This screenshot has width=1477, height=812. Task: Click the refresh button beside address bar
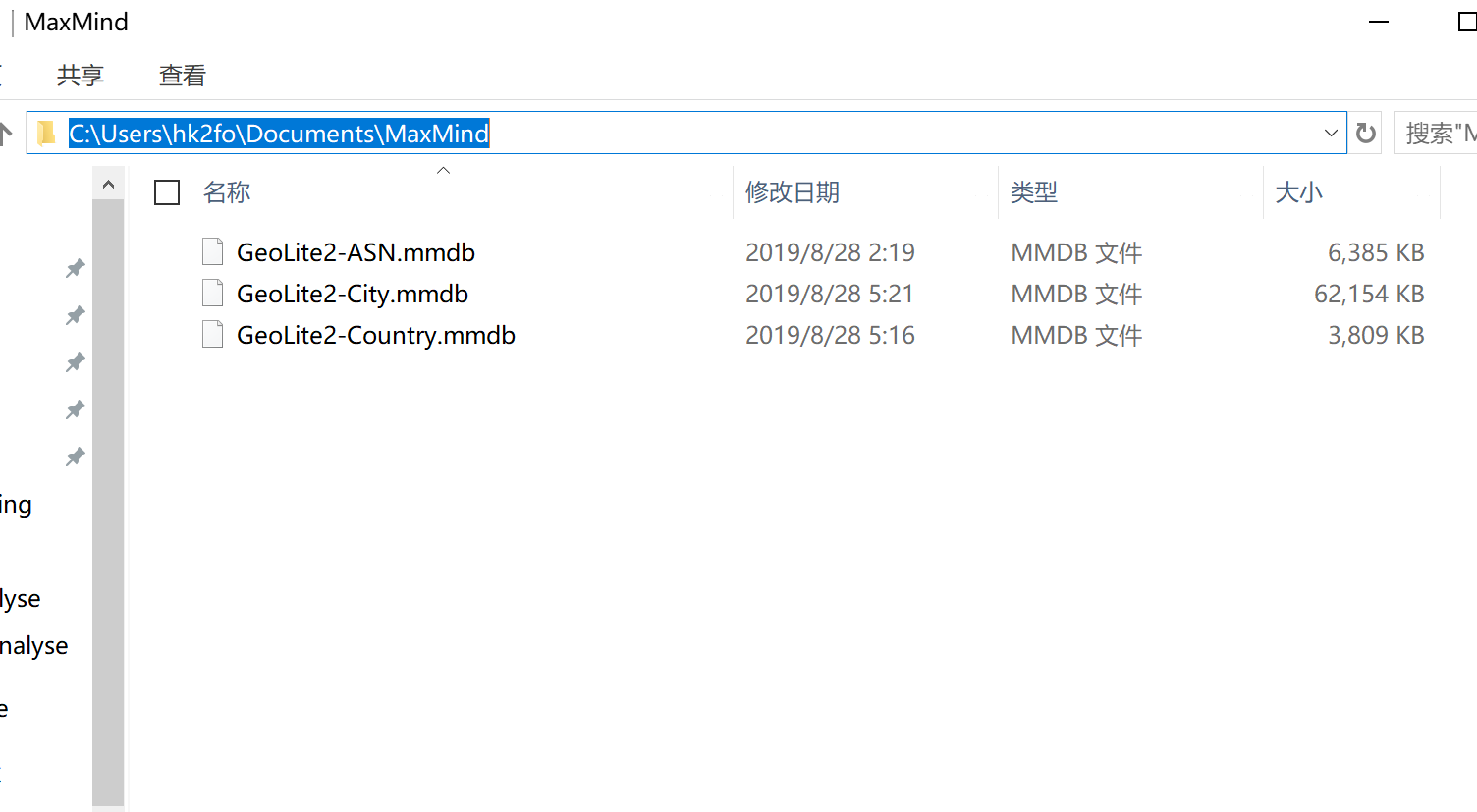[x=1365, y=133]
